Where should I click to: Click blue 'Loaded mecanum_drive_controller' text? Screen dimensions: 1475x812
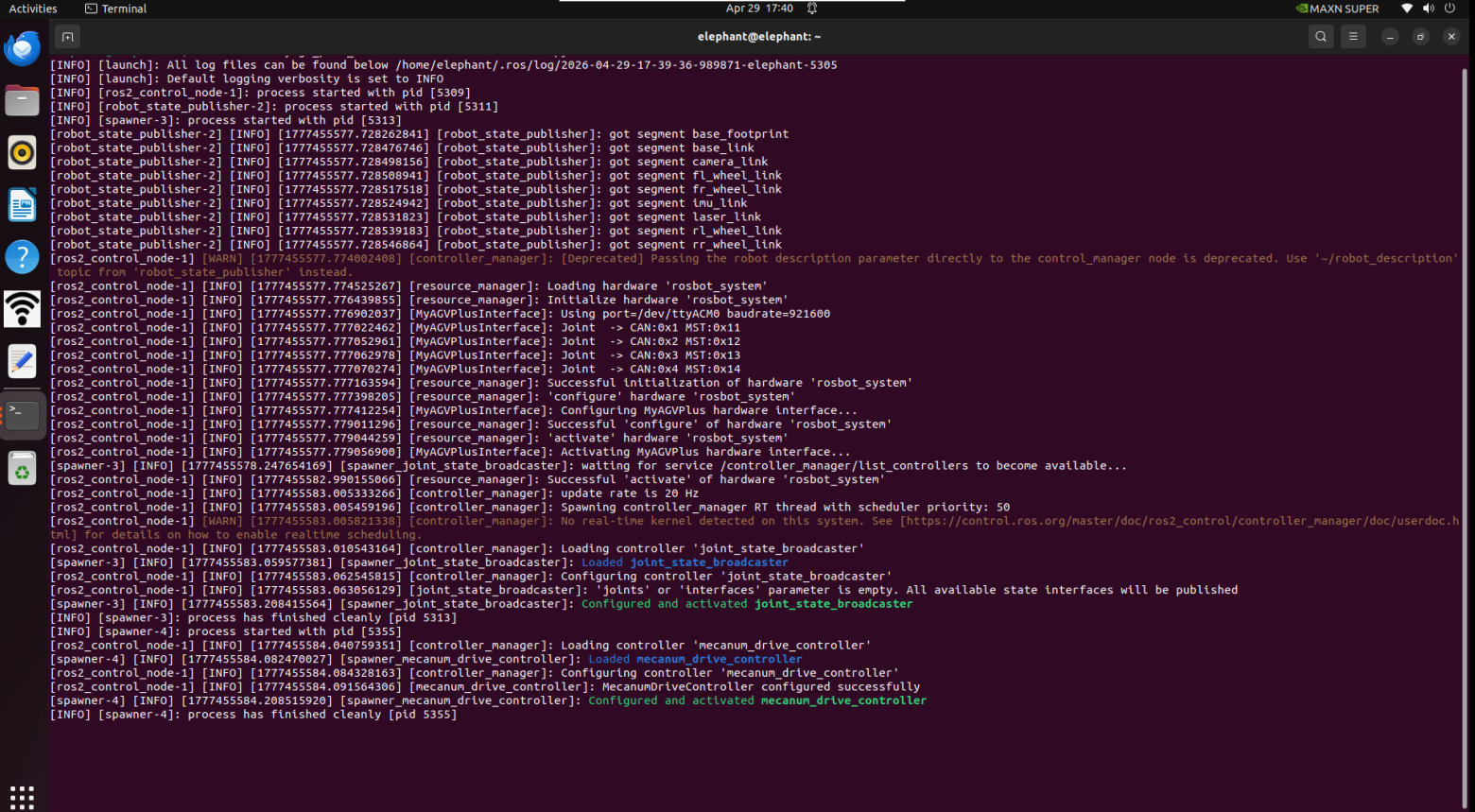tap(695, 660)
